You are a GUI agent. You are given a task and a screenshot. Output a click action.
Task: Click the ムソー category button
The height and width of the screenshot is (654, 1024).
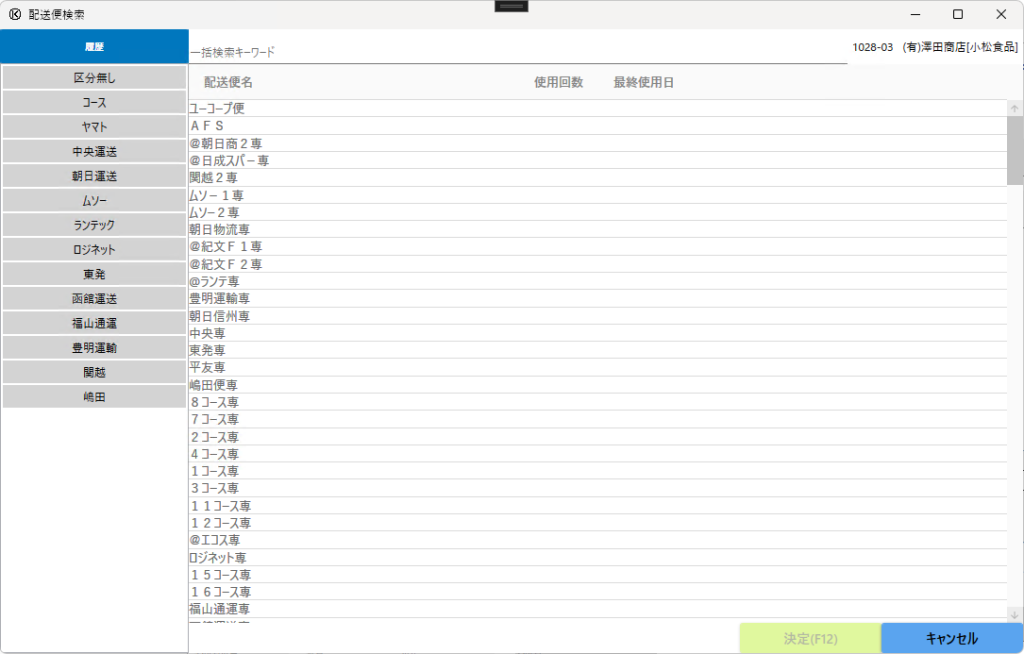(x=95, y=201)
